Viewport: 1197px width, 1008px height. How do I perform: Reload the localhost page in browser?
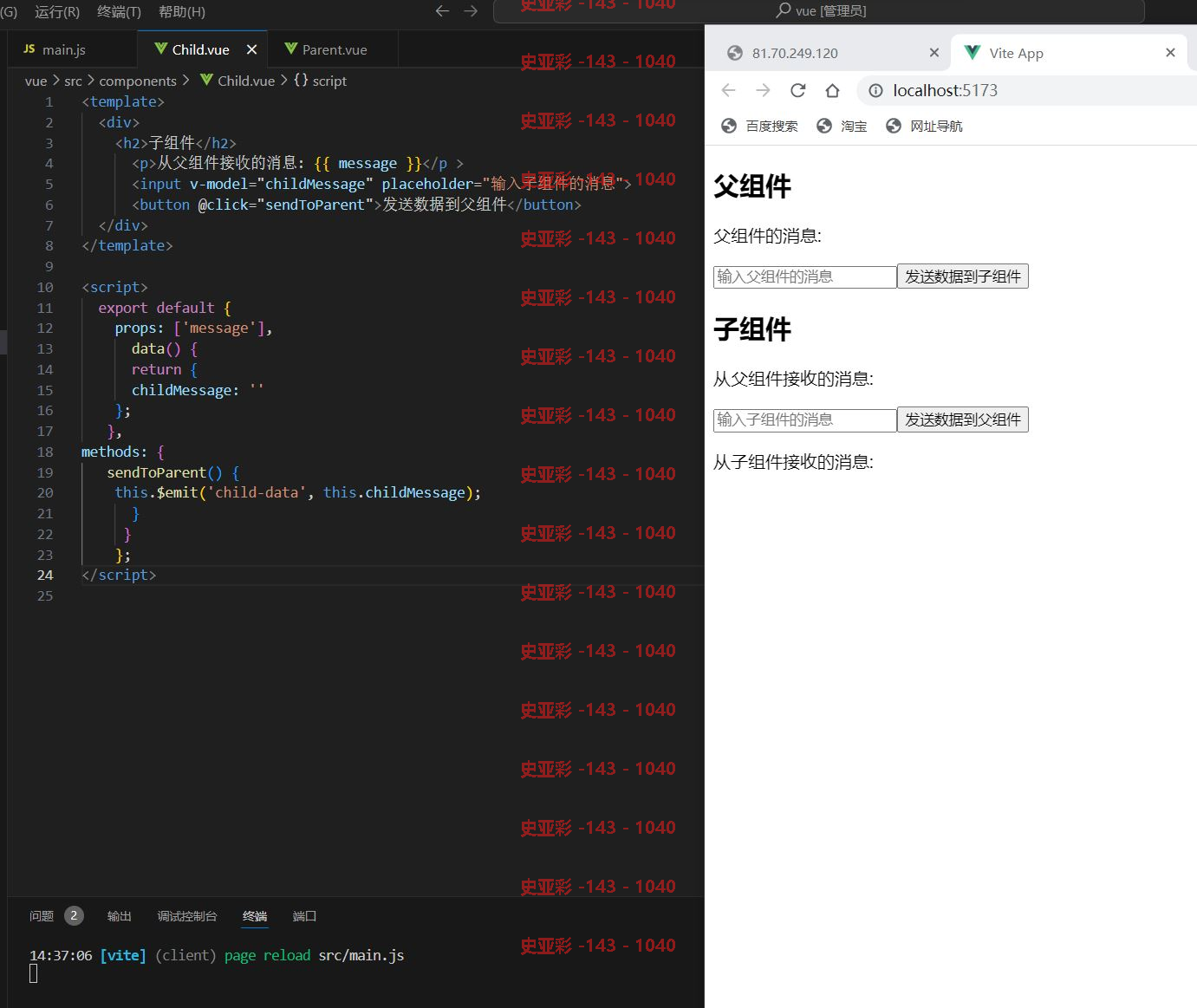[797, 90]
